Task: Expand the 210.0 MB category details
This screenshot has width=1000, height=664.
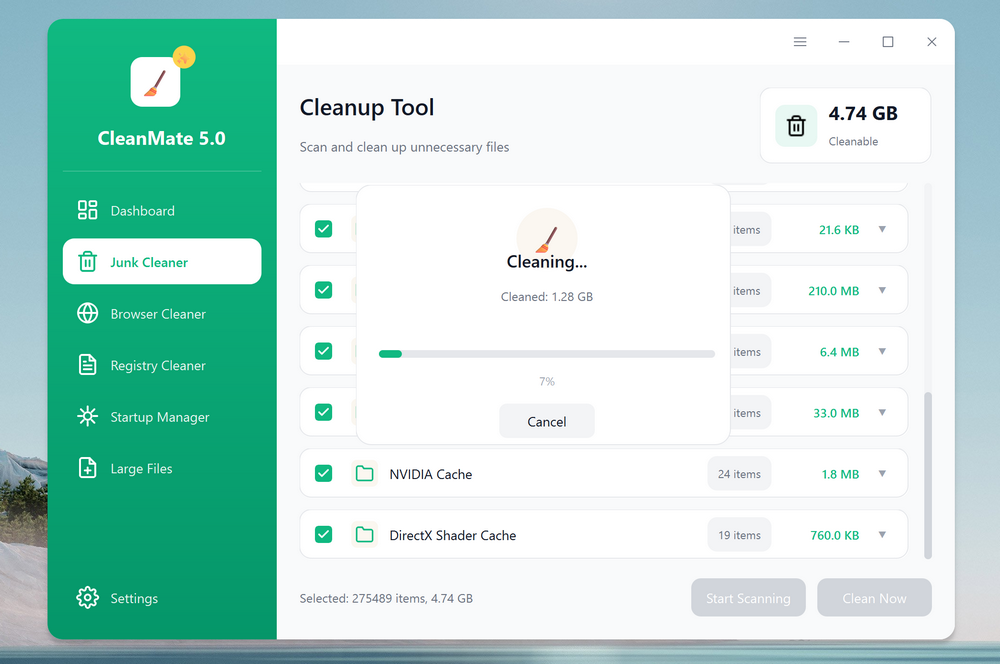Action: [x=881, y=290]
